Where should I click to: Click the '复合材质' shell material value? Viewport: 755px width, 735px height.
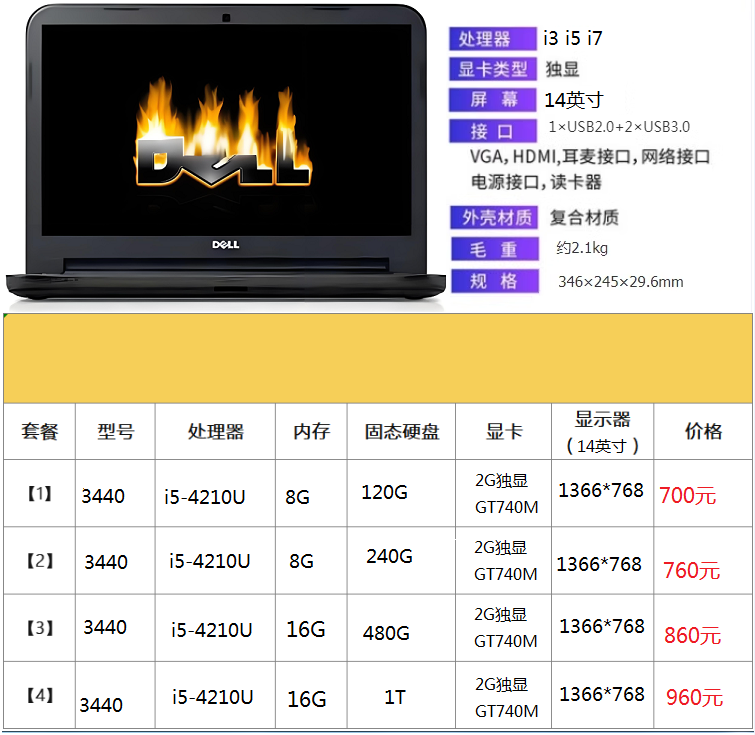point(584,218)
